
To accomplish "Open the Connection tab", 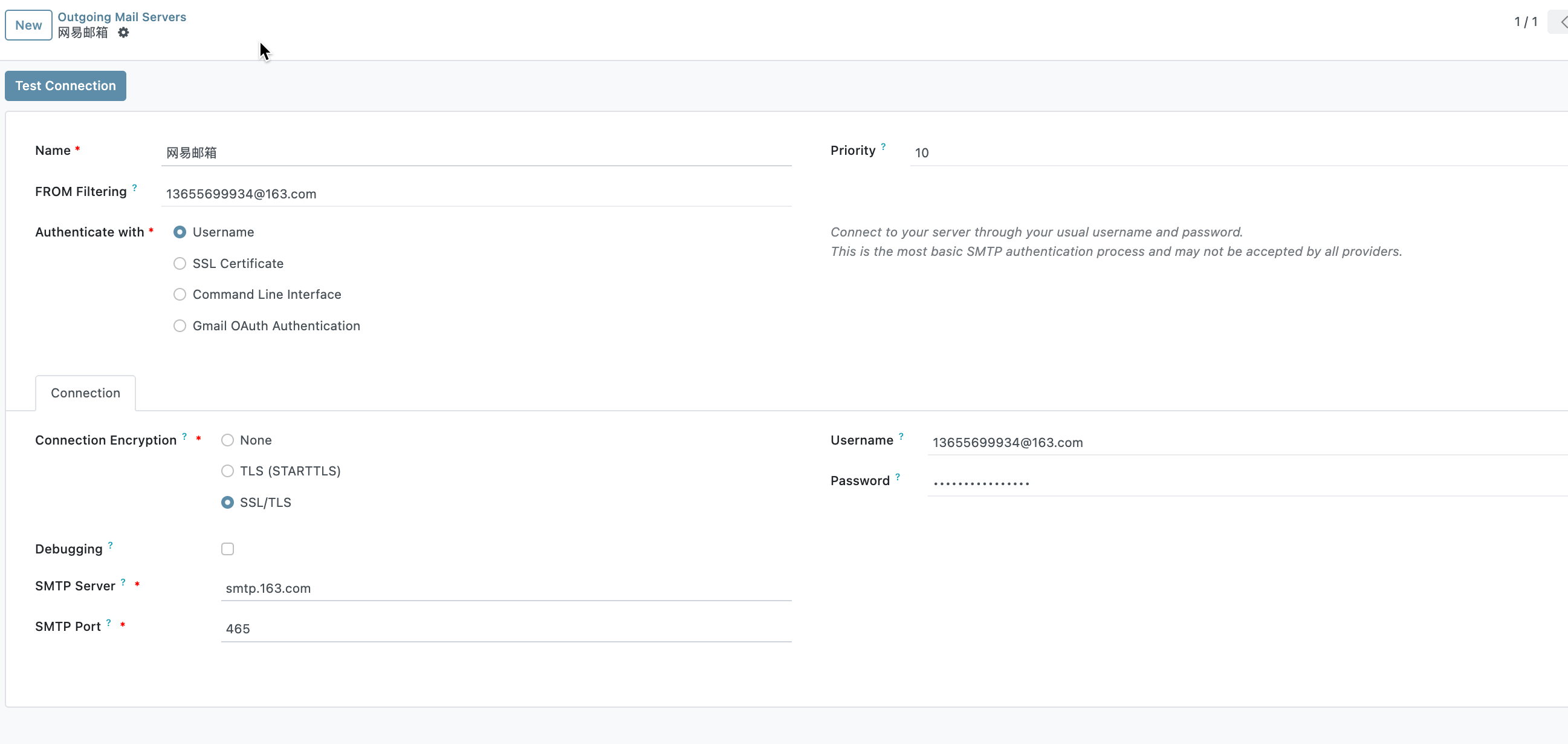I will pos(85,393).
